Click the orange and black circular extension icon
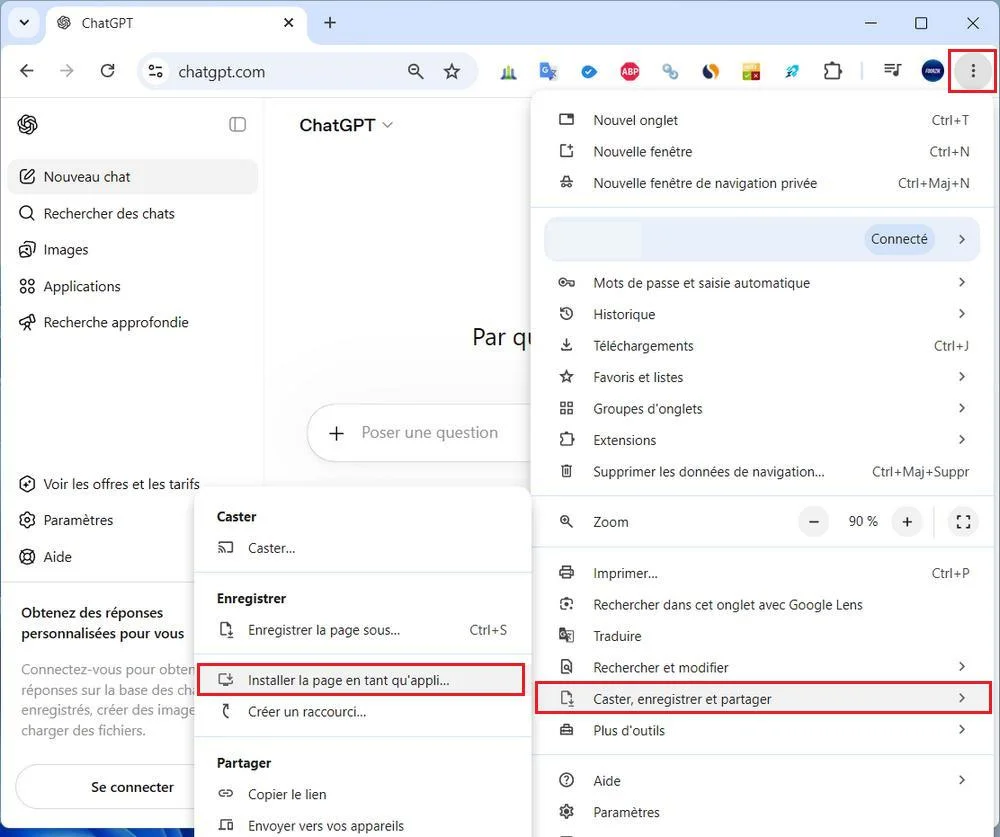The height and width of the screenshot is (837, 1000). (710, 71)
